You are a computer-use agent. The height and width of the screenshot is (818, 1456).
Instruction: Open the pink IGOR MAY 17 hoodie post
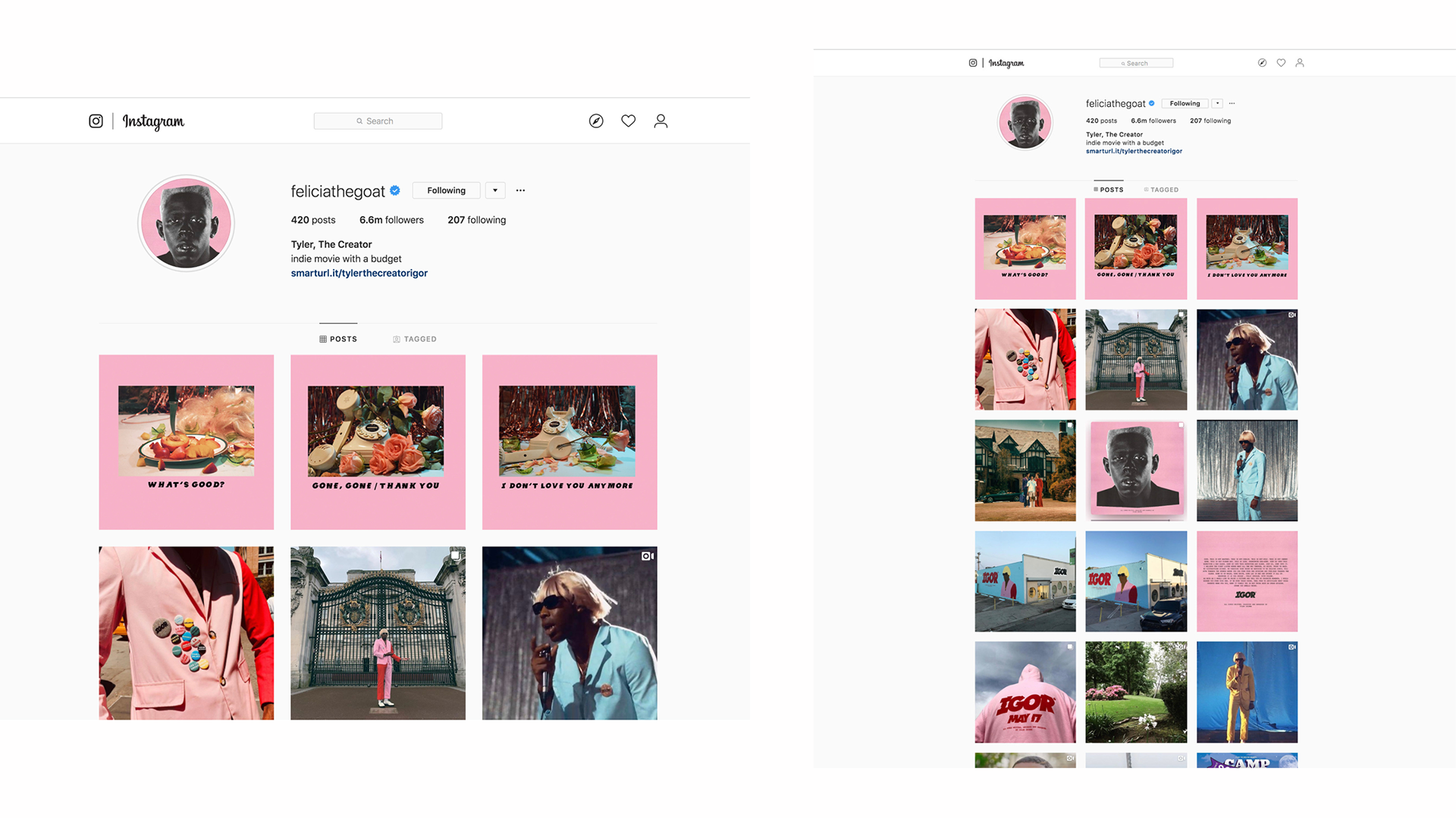(1025, 692)
